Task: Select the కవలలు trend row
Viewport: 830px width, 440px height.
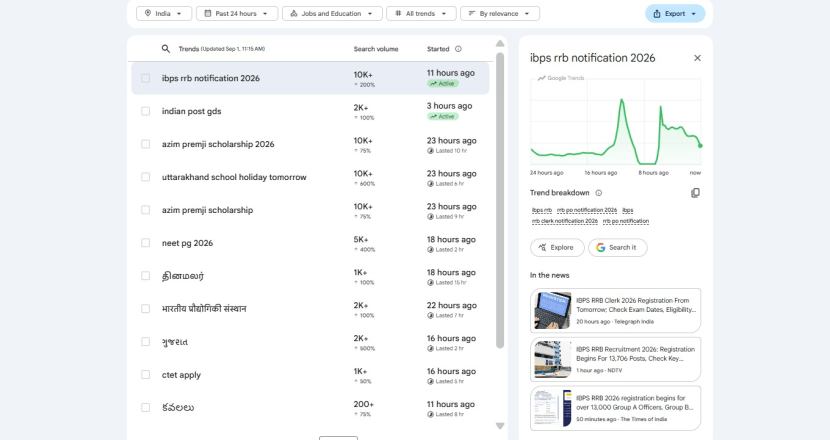Action: [310, 408]
